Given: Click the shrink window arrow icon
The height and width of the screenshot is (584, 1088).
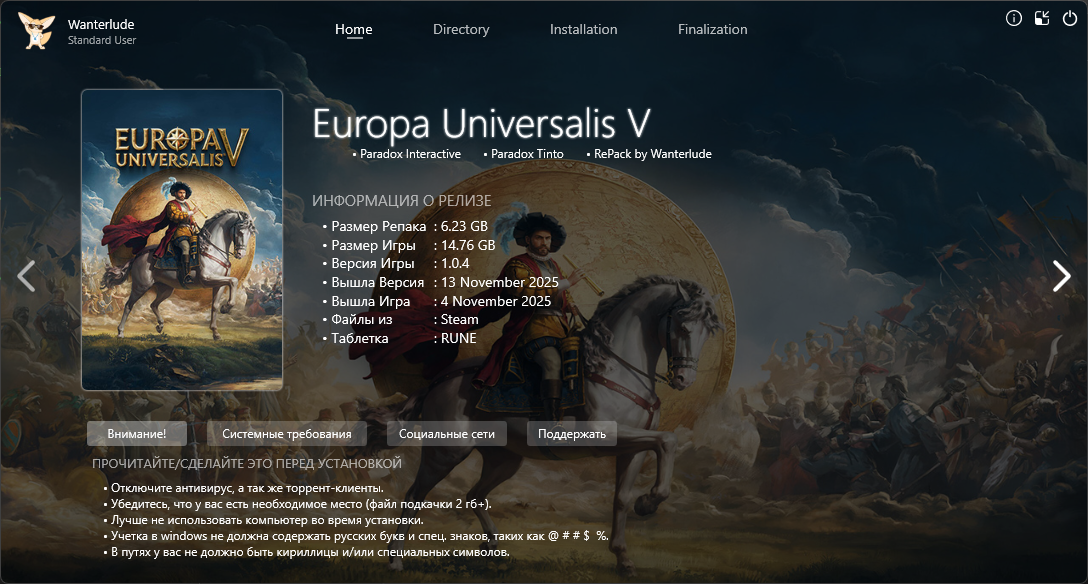Looking at the screenshot, I should tap(1042, 18).
